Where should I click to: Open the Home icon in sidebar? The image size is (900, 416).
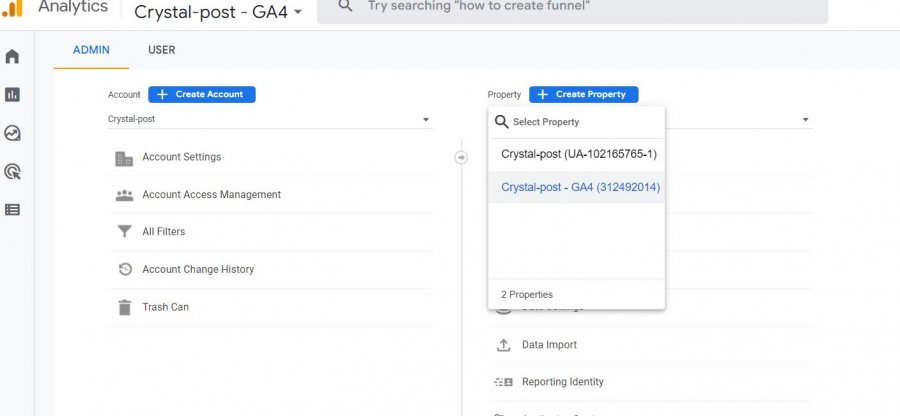[12, 57]
